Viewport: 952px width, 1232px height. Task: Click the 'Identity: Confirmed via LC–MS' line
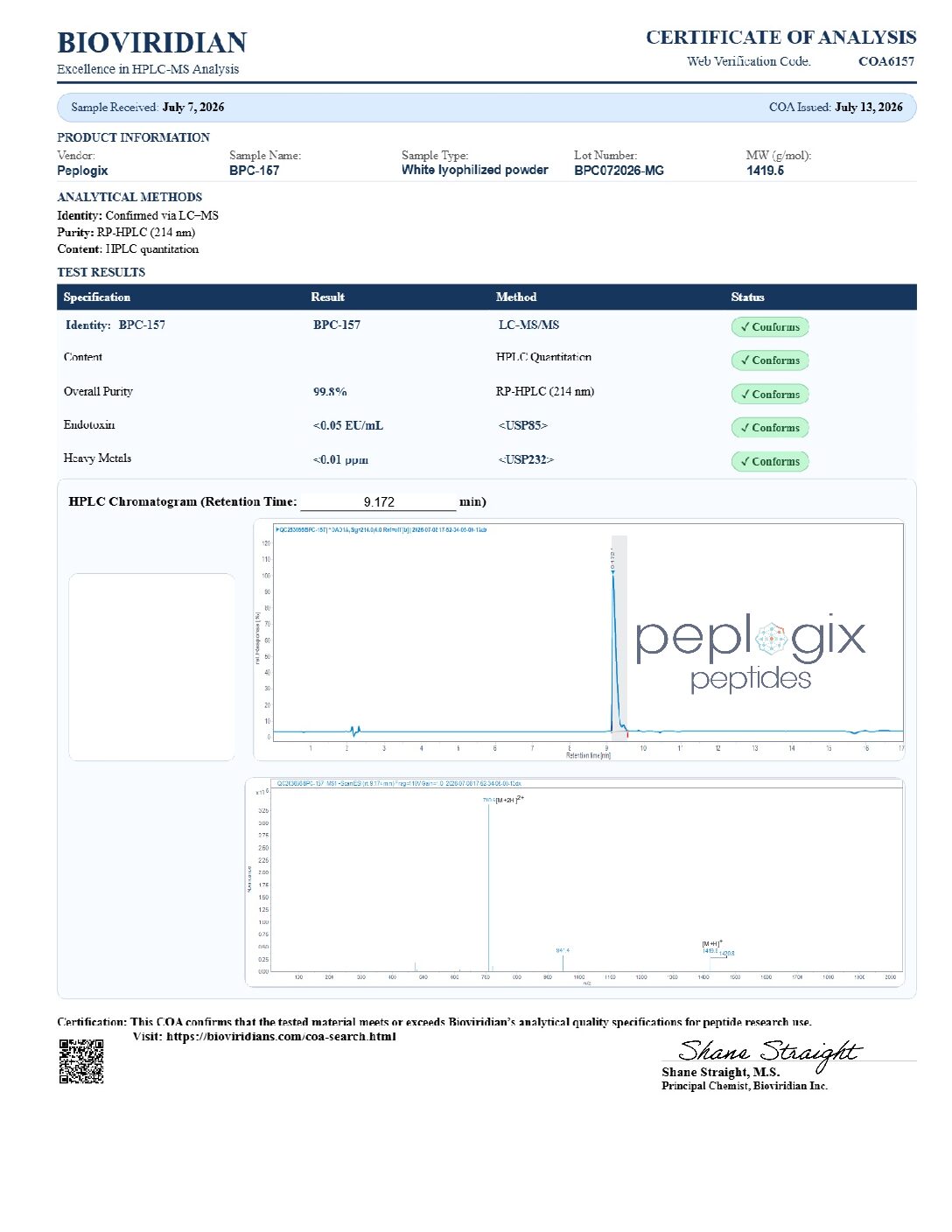tap(138, 215)
